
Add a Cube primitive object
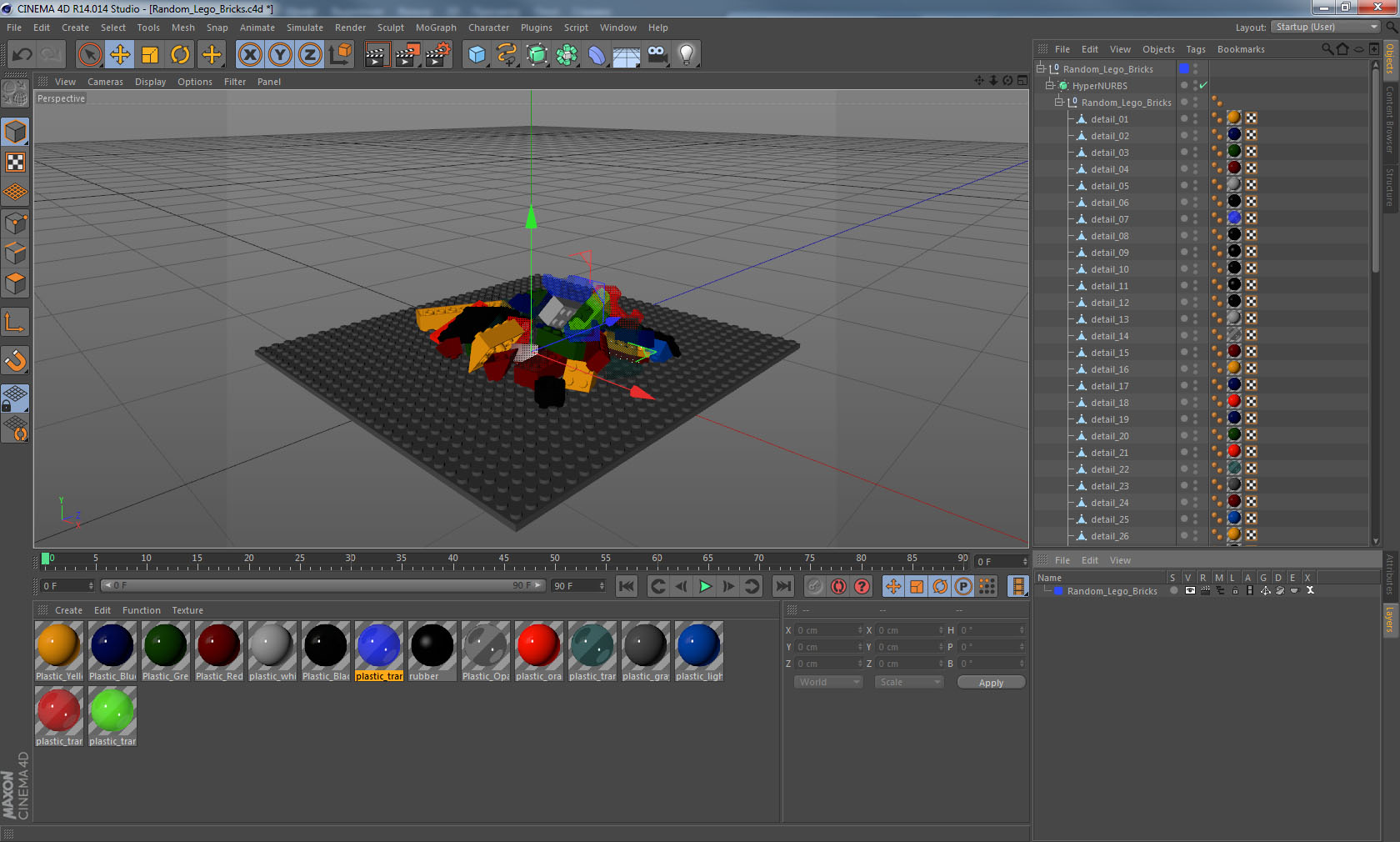(x=477, y=55)
